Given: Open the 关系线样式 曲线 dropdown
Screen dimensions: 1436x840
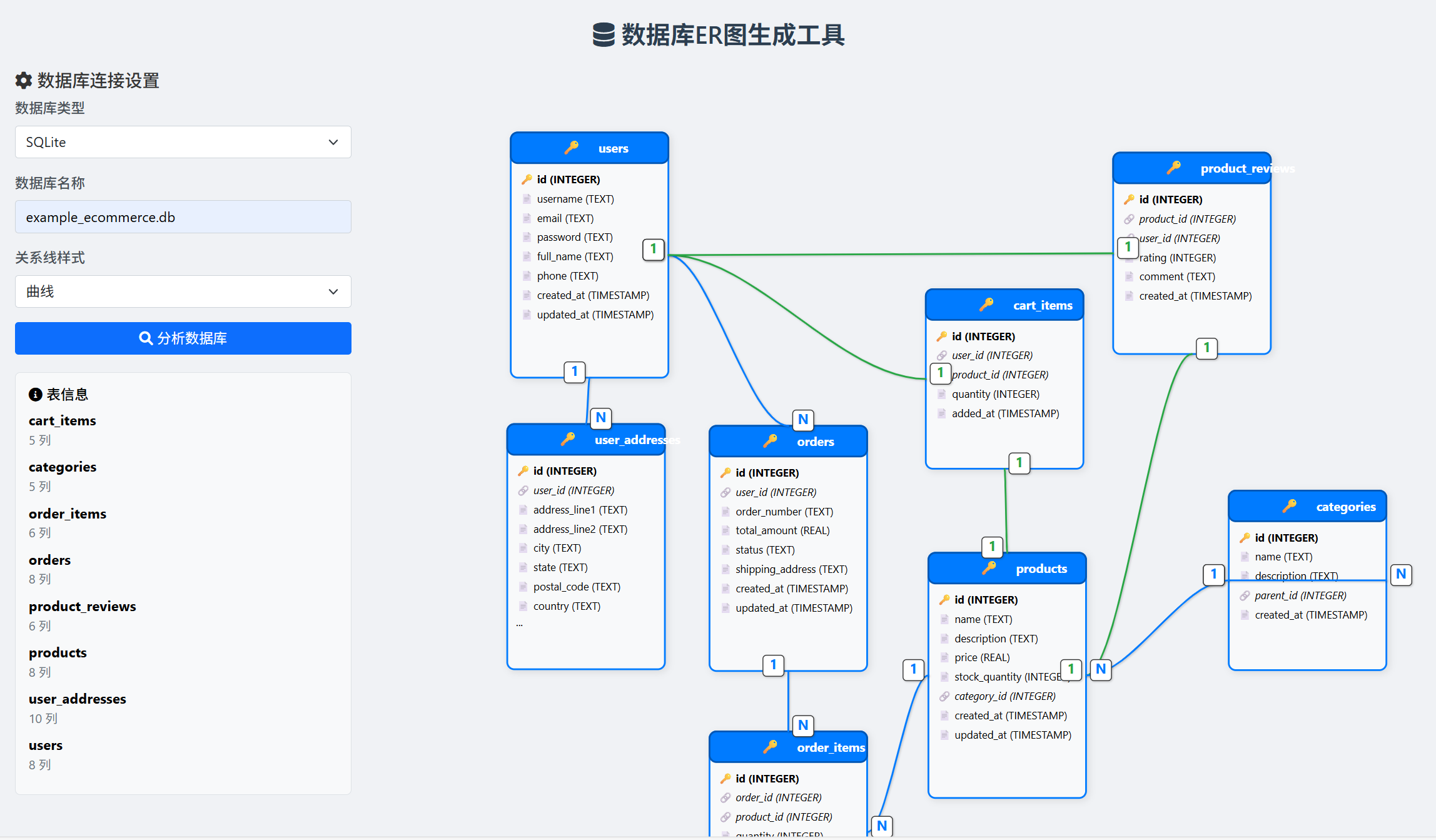Looking at the screenshot, I should click(x=183, y=291).
